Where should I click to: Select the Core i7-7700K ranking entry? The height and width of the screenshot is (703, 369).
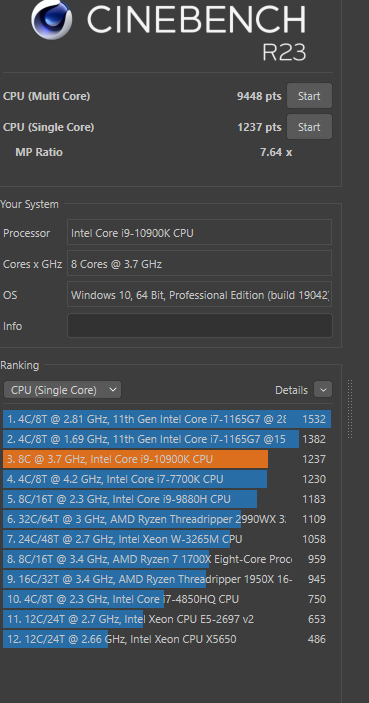pyautogui.click(x=167, y=479)
